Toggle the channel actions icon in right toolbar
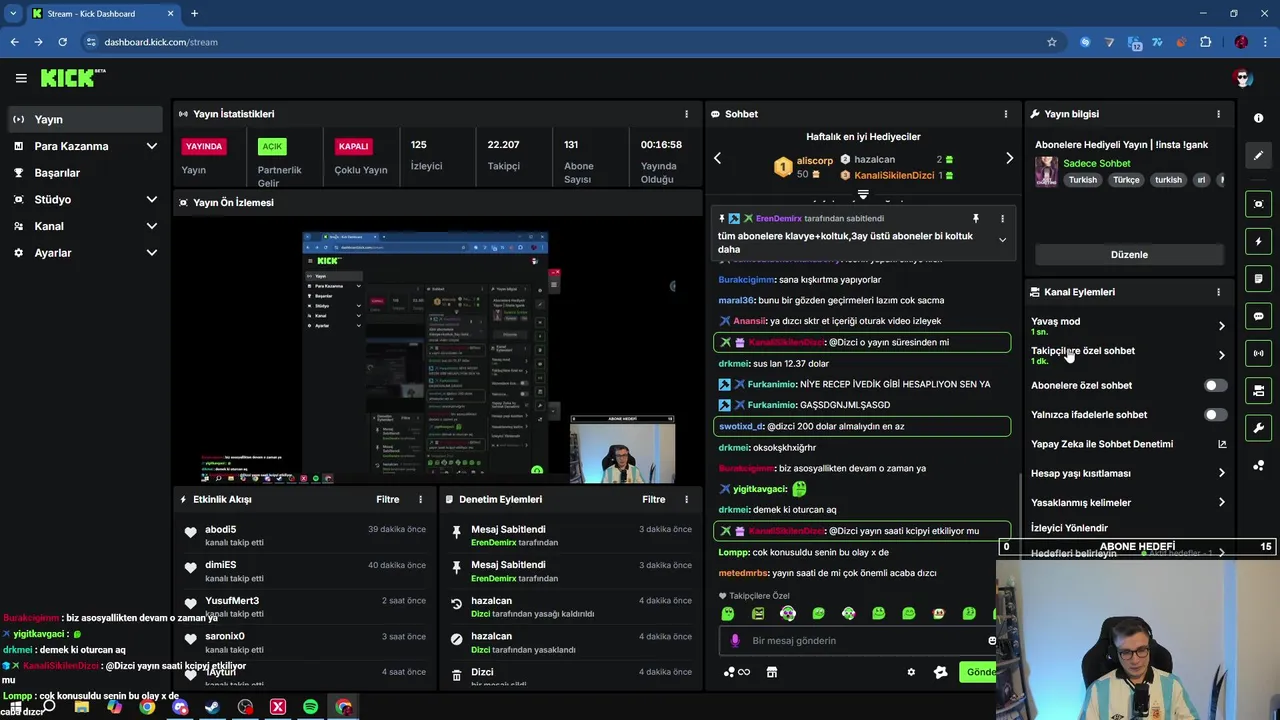This screenshot has height=720, width=1280. (1258, 390)
